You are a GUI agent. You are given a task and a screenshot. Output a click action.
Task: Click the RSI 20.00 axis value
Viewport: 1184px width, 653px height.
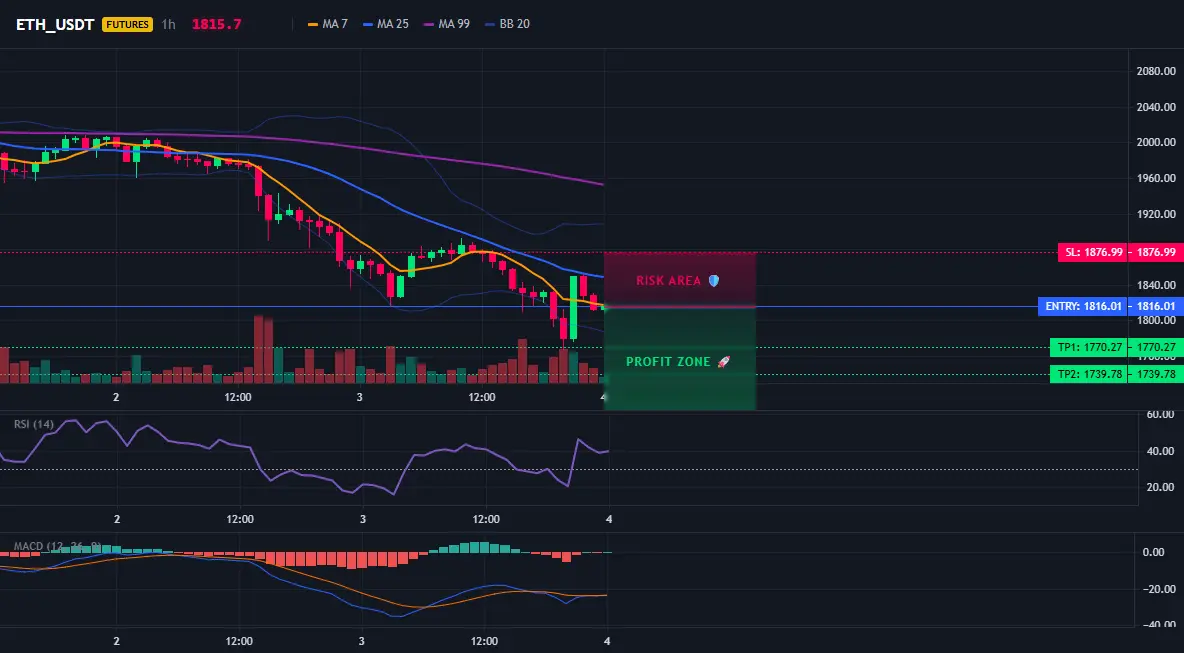(1160, 487)
